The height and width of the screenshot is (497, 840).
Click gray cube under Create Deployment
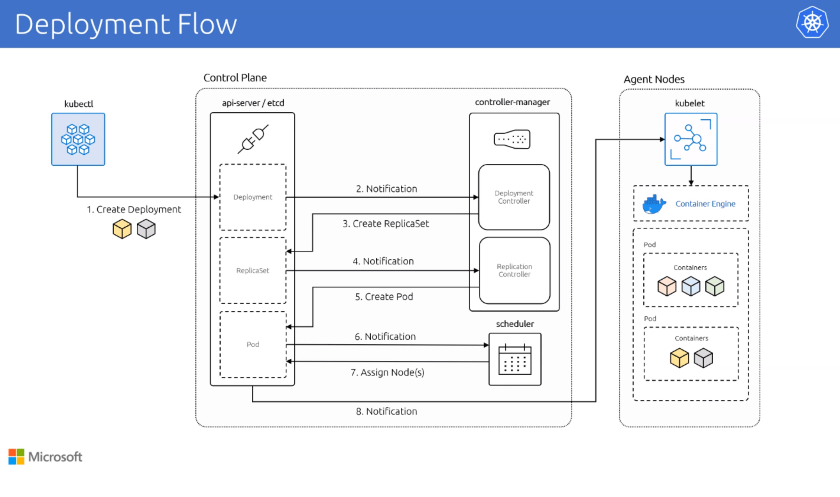pos(147,229)
